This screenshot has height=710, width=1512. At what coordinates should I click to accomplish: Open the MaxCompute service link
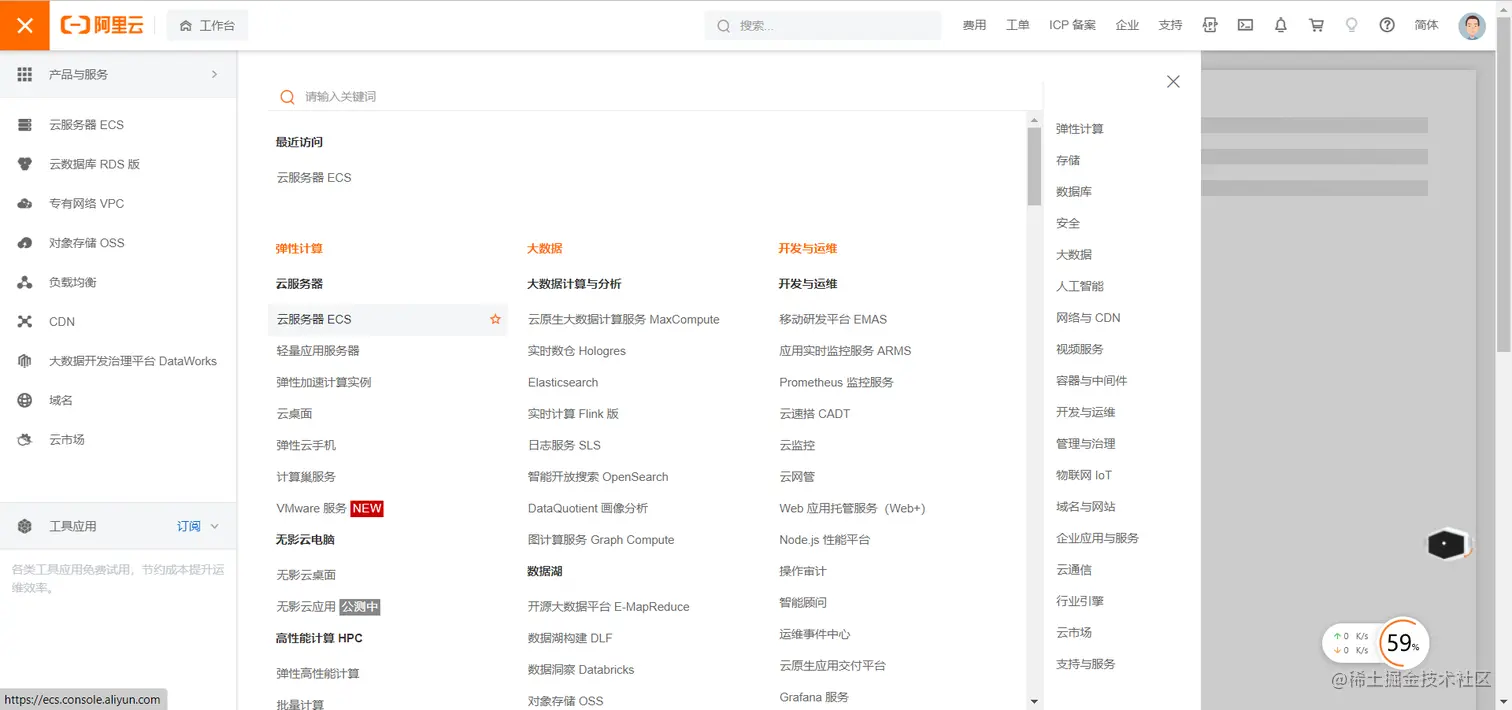[x=622, y=318]
